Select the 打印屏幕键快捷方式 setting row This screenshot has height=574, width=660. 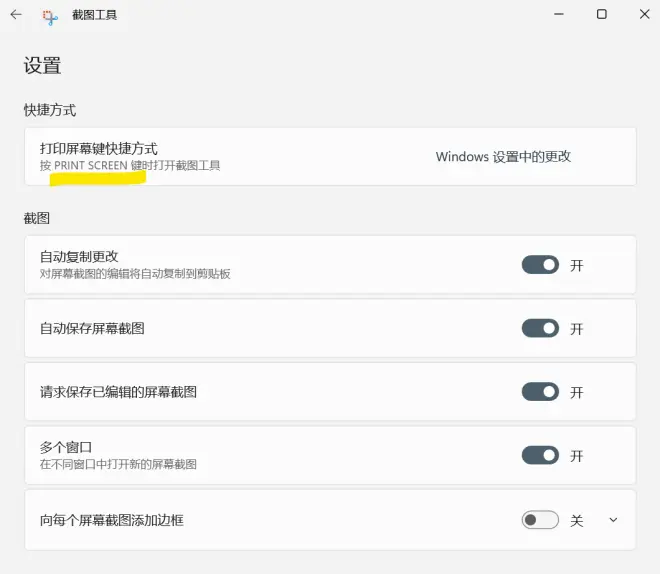tap(330, 157)
